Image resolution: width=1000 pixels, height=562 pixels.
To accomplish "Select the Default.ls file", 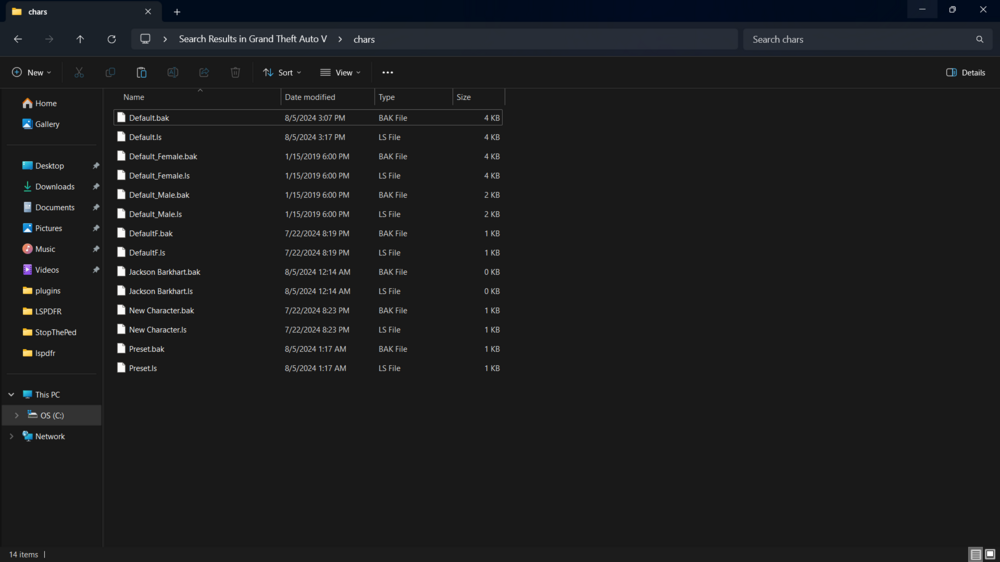I will click(308, 137).
